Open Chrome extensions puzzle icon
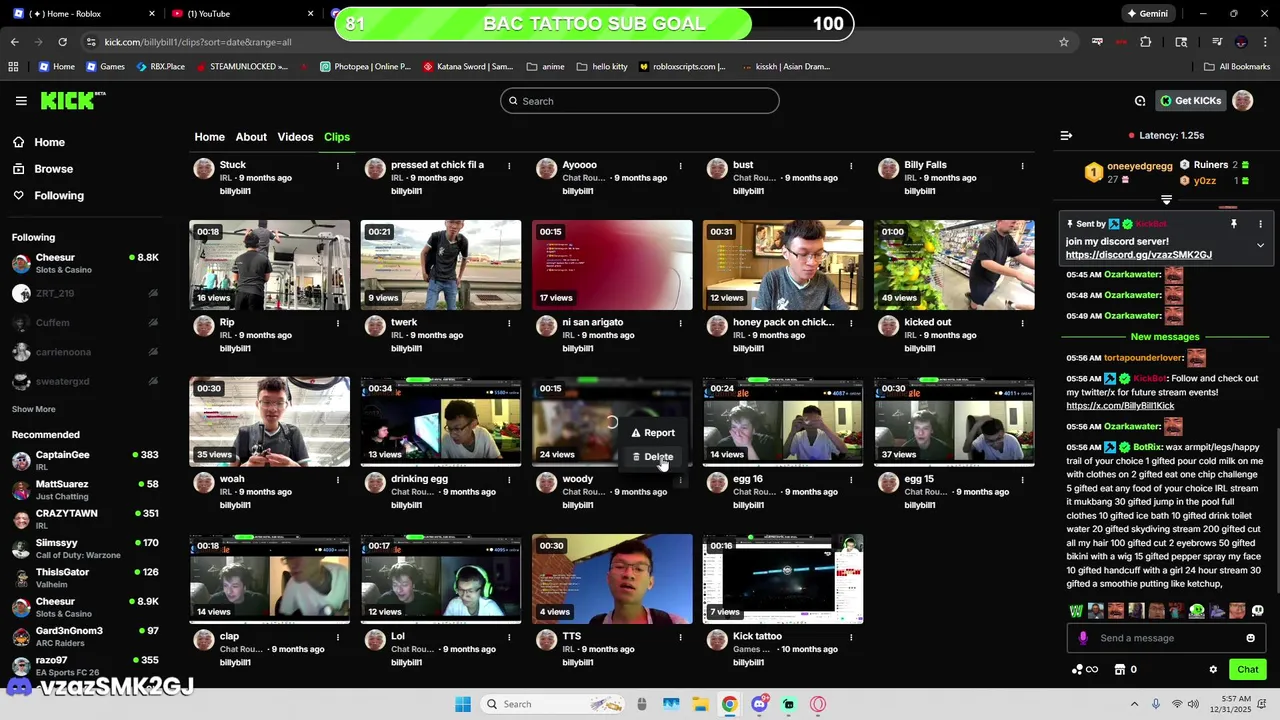This screenshot has width=1280, height=720. tap(1146, 42)
